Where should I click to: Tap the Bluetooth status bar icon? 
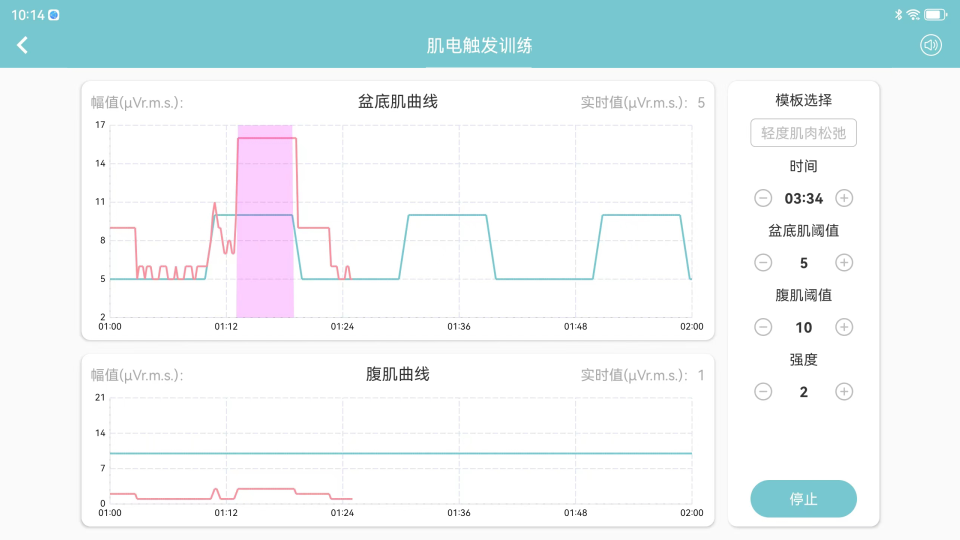[x=898, y=15]
